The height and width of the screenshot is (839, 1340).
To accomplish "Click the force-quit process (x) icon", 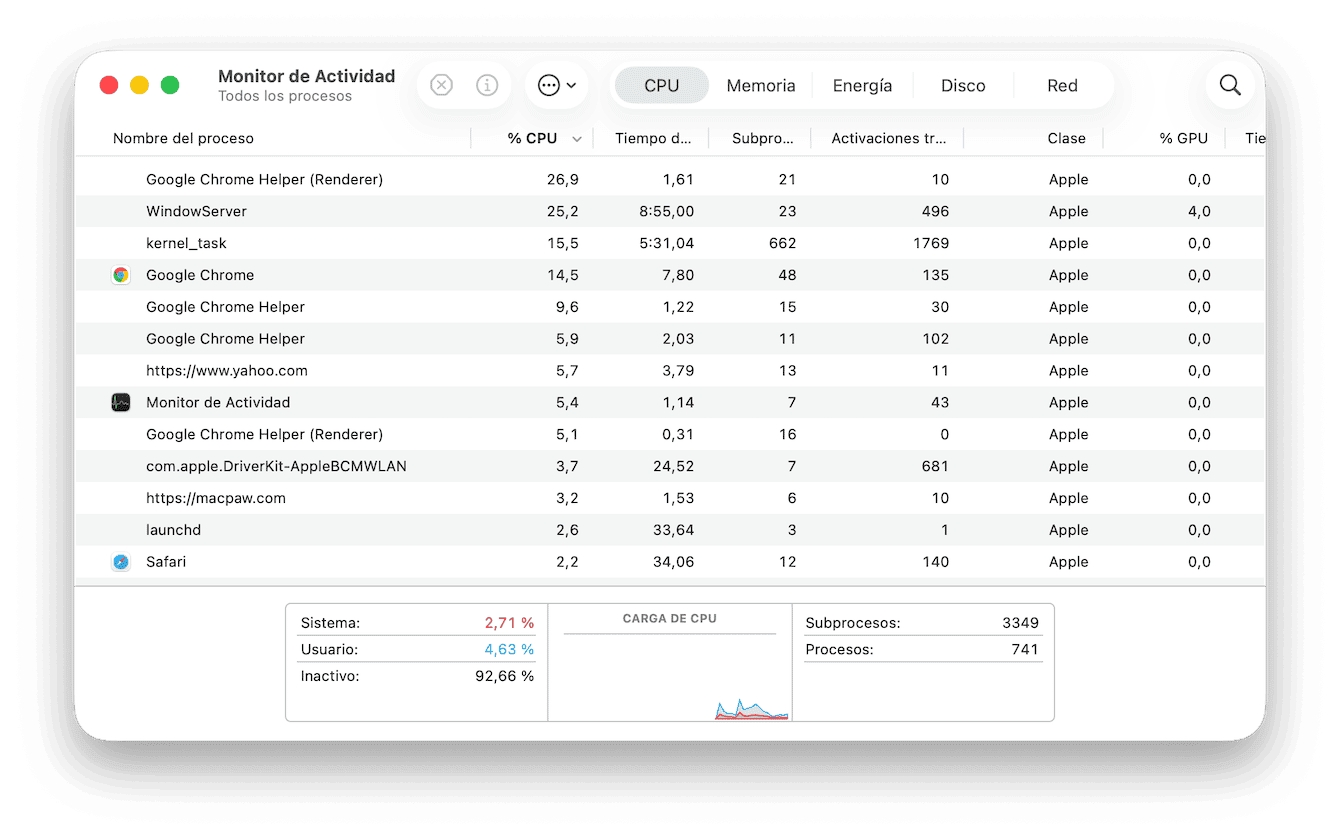I will (x=441, y=85).
